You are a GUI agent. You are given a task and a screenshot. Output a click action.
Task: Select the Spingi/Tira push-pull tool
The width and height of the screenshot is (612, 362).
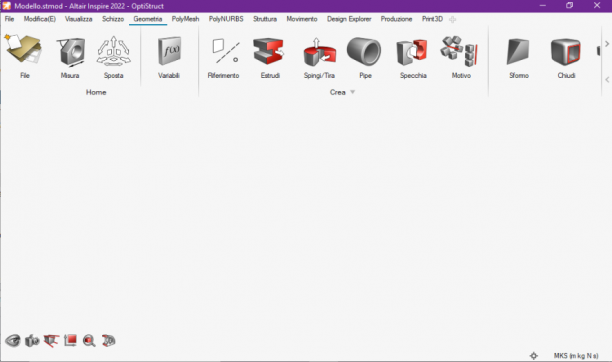pos(320,51)
